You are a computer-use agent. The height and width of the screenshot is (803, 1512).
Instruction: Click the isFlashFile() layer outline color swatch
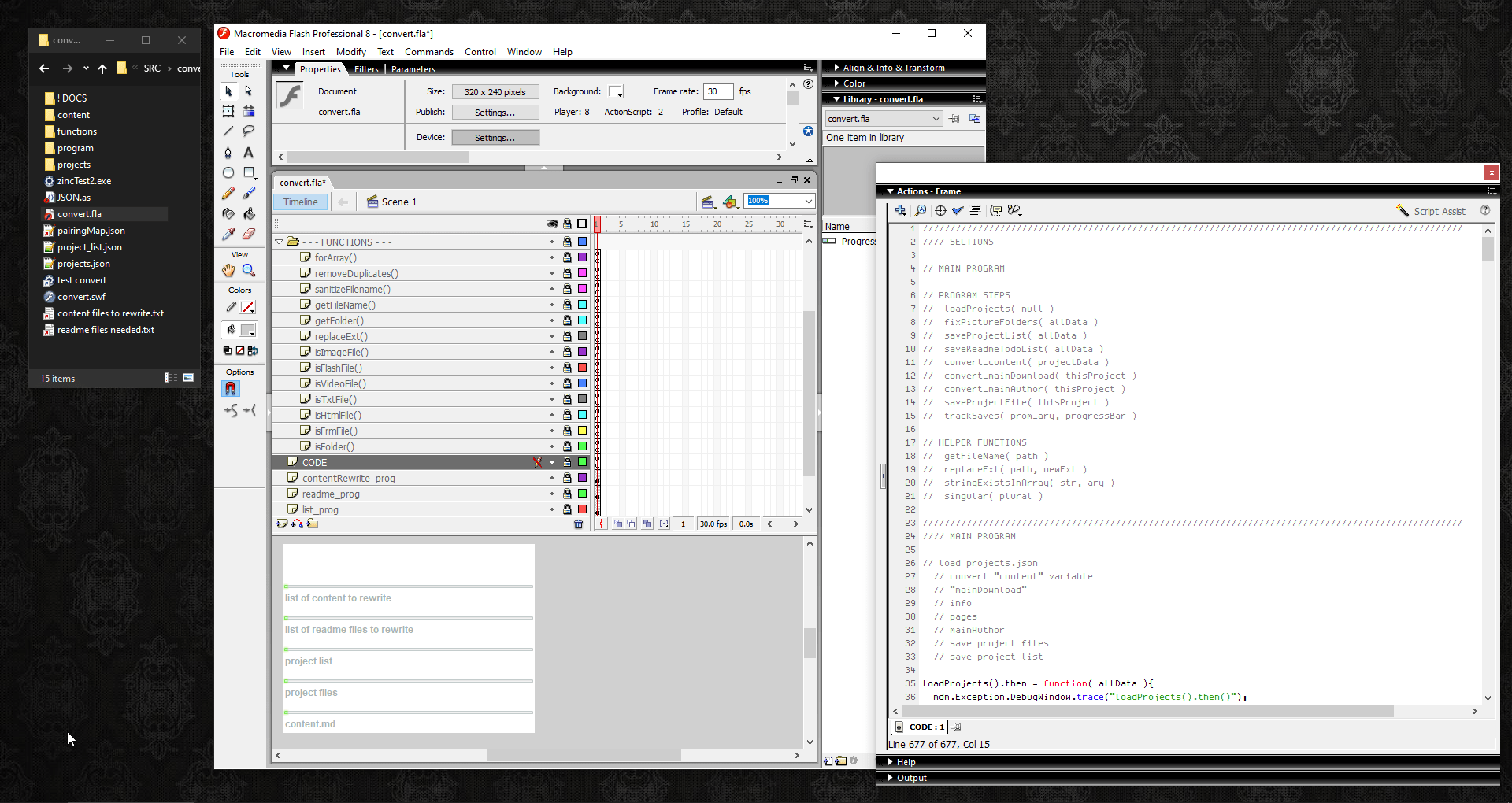[x=582, y=368]
